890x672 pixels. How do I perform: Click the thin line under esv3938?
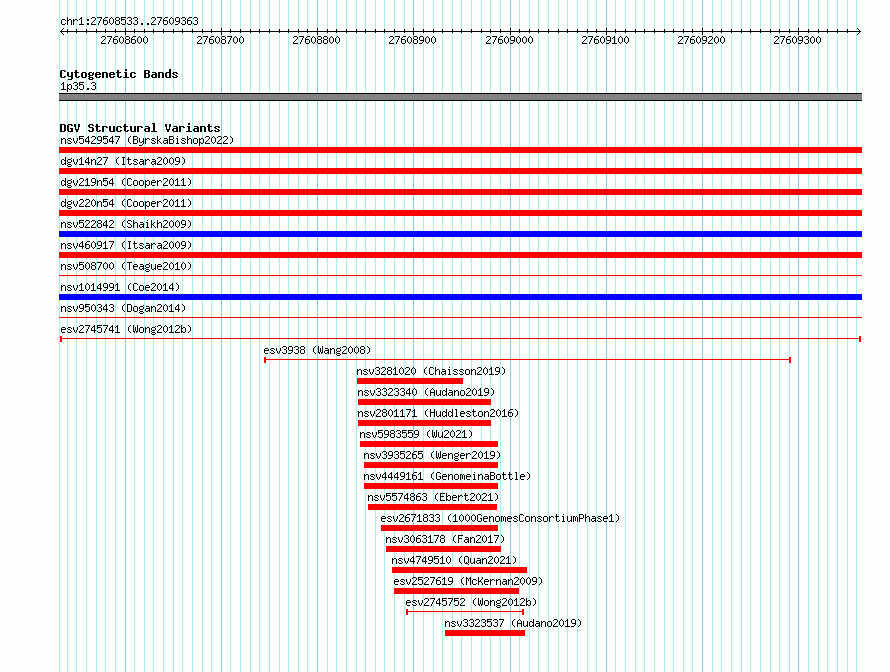(527, 360)
